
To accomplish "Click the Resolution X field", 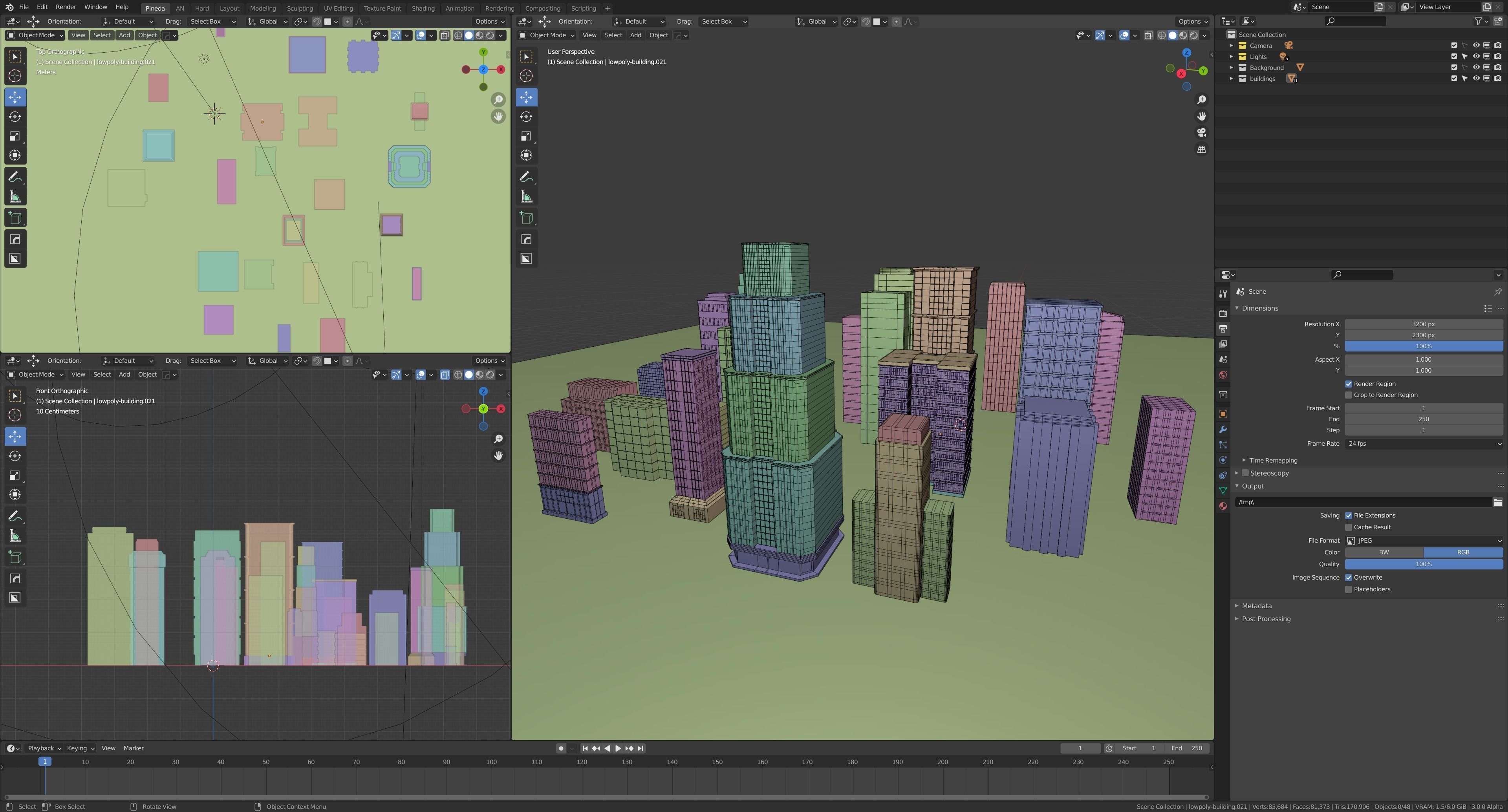I will click(1424, 324).
